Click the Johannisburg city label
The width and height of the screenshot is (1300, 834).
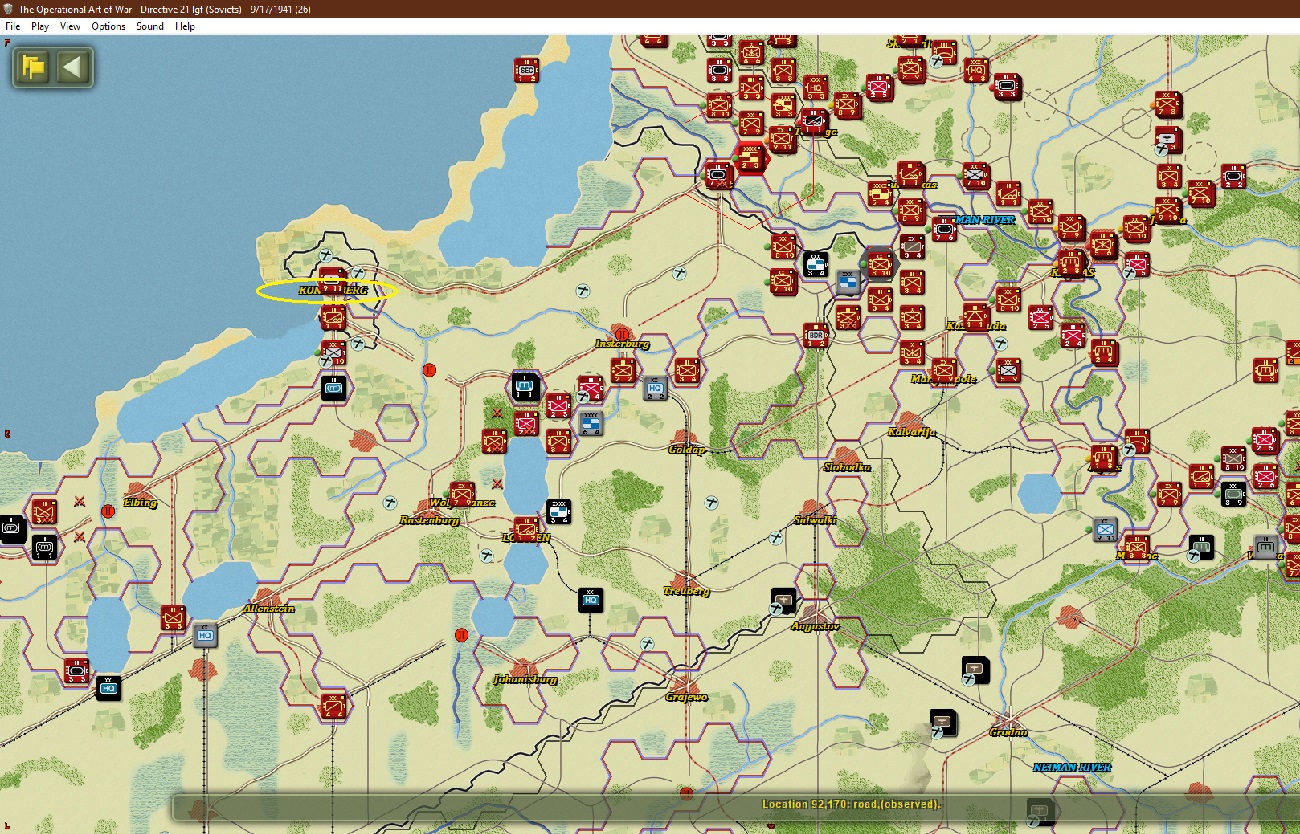click(524, 680)
